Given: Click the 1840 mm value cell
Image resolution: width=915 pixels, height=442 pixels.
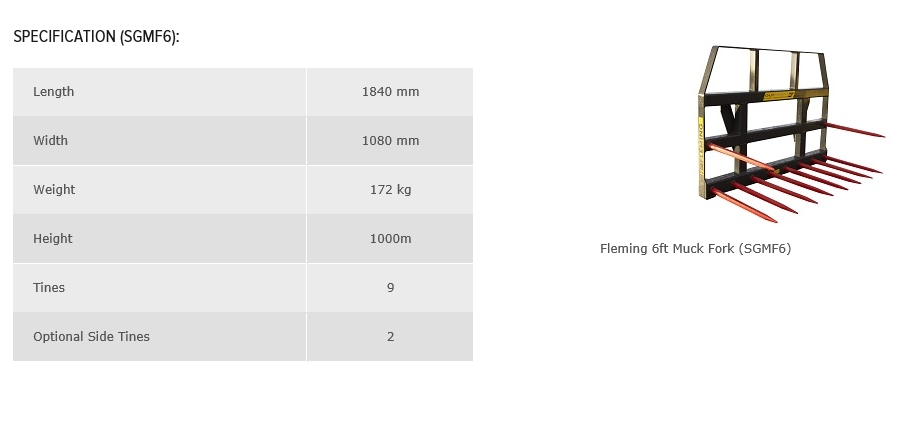Looking at the screenshot, I should click(x=390, y=92).
